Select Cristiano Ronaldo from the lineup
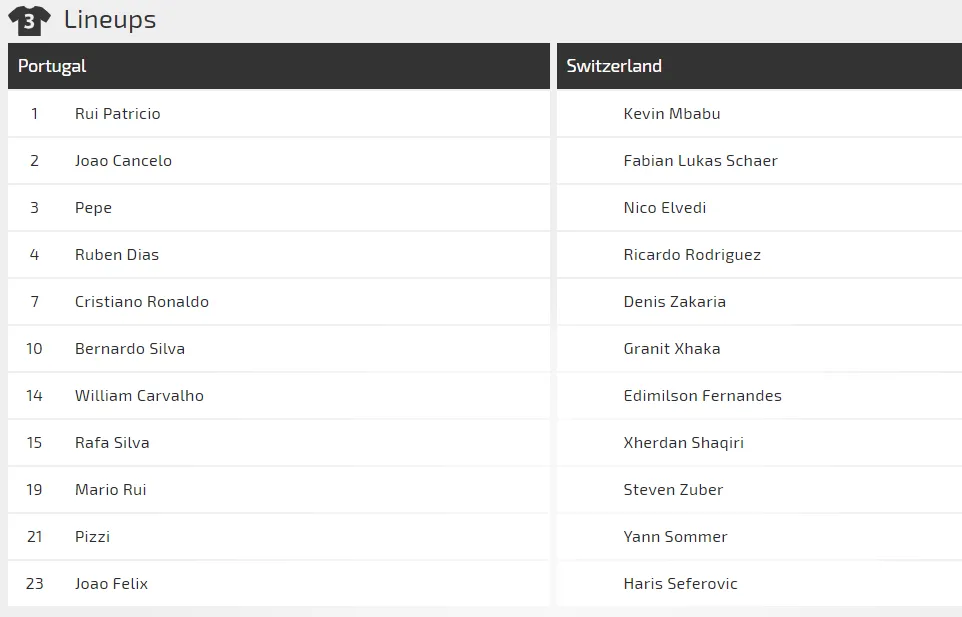Image resolution: width=962 pixels, height=617 pixels. tap(141, 302)
